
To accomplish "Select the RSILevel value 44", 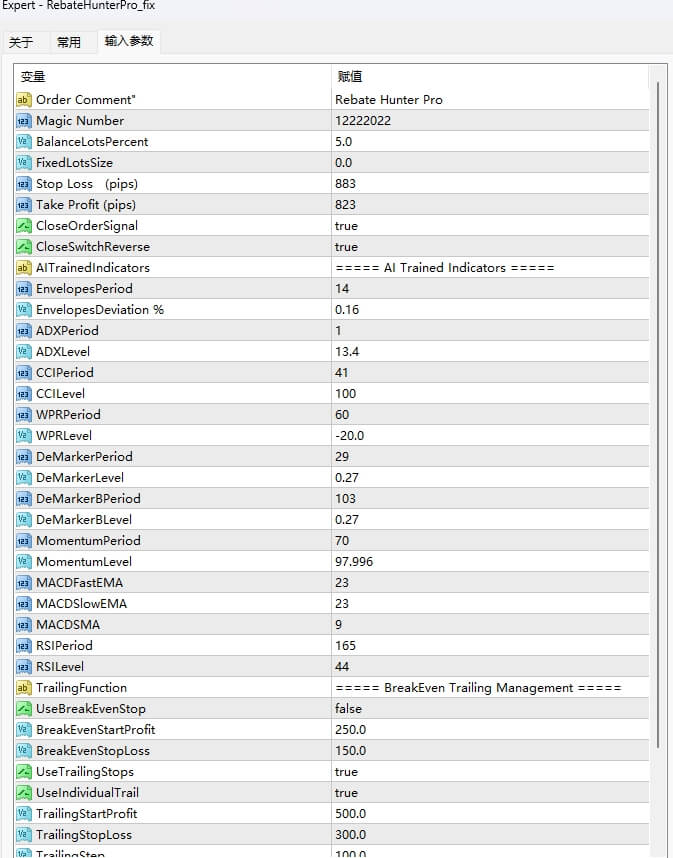I will [x=342, y=666].
